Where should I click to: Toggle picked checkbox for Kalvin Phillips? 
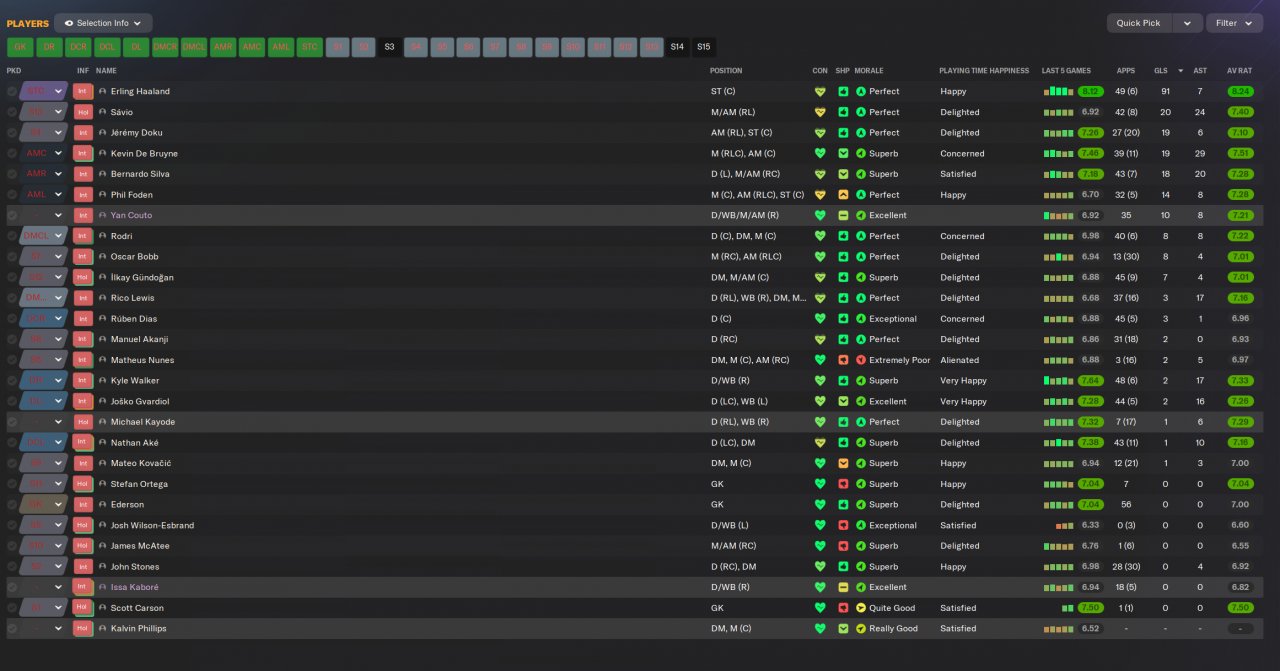coord(12,629)
